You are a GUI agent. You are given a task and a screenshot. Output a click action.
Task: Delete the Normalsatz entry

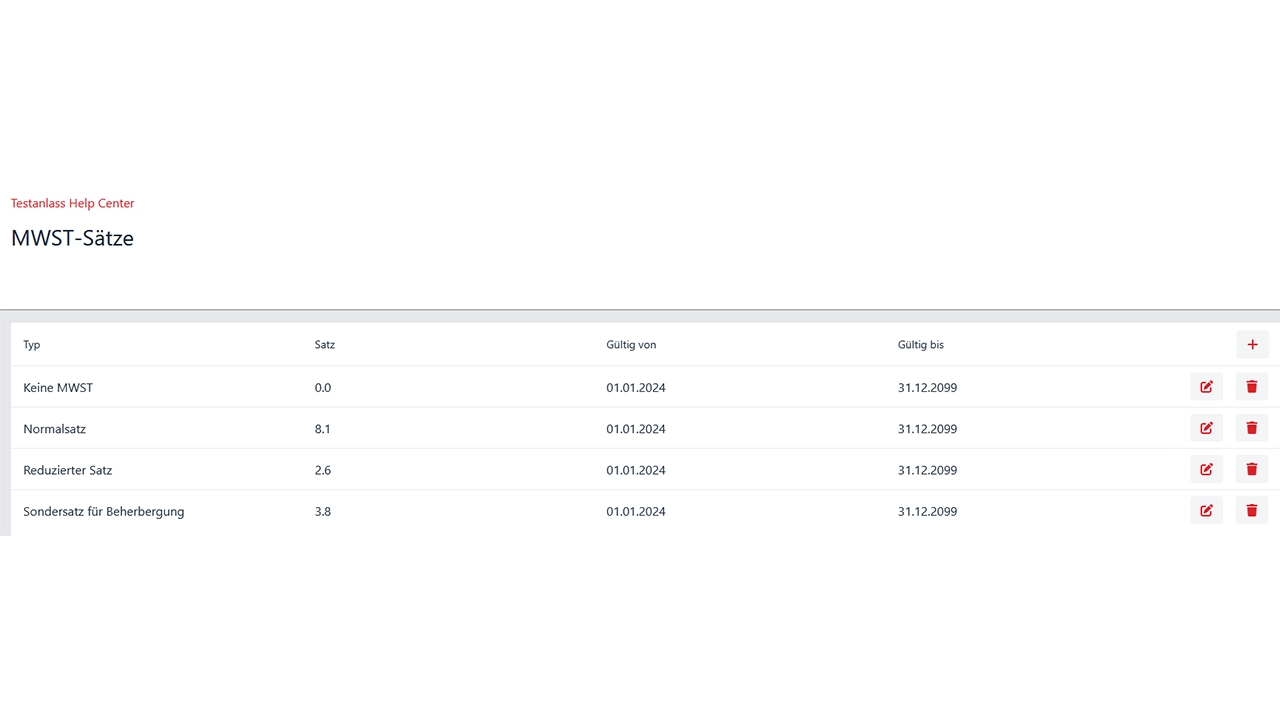point(1252,428)
